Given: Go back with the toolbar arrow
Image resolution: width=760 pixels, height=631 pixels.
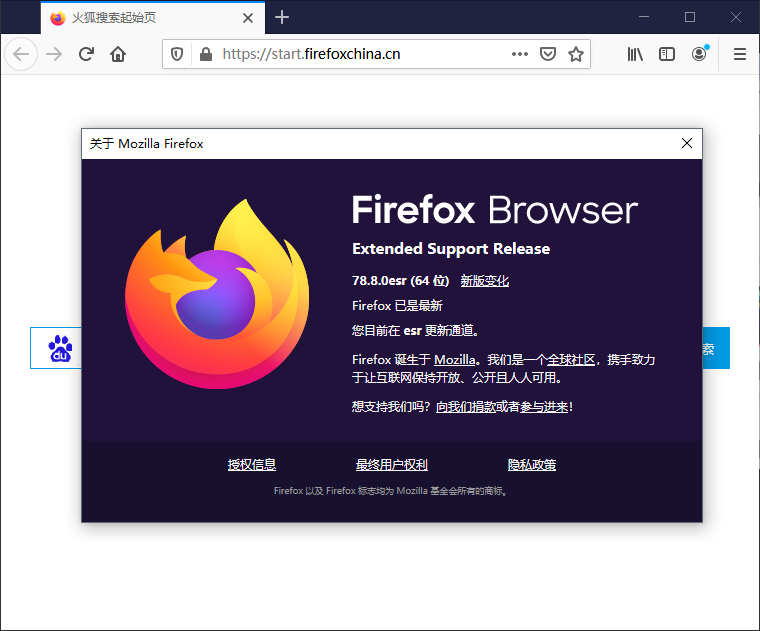Looking at the screenshot, I should 21,54.
